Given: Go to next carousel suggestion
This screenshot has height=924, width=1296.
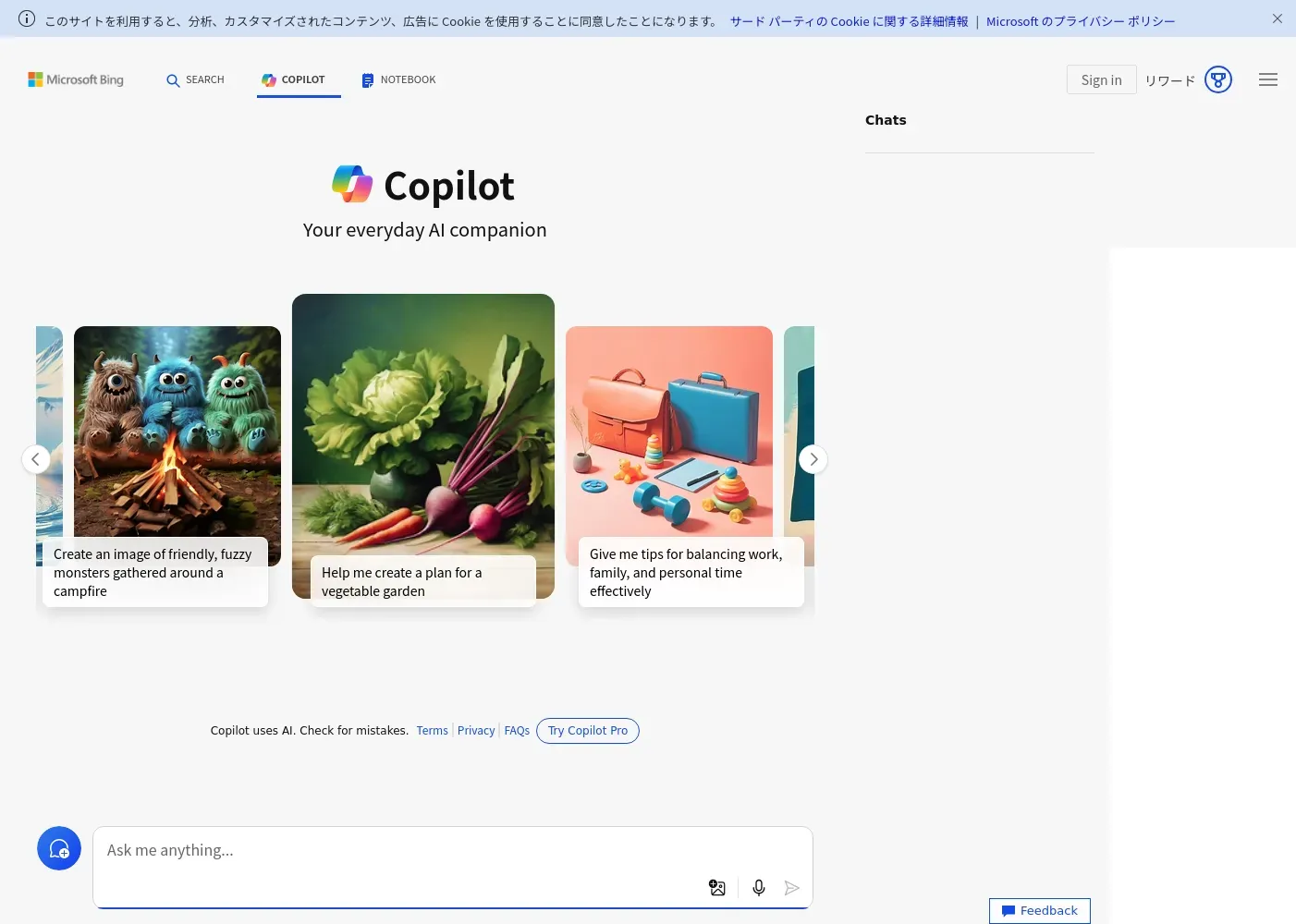Looking at the screenshot, I should tap(813, 459).
